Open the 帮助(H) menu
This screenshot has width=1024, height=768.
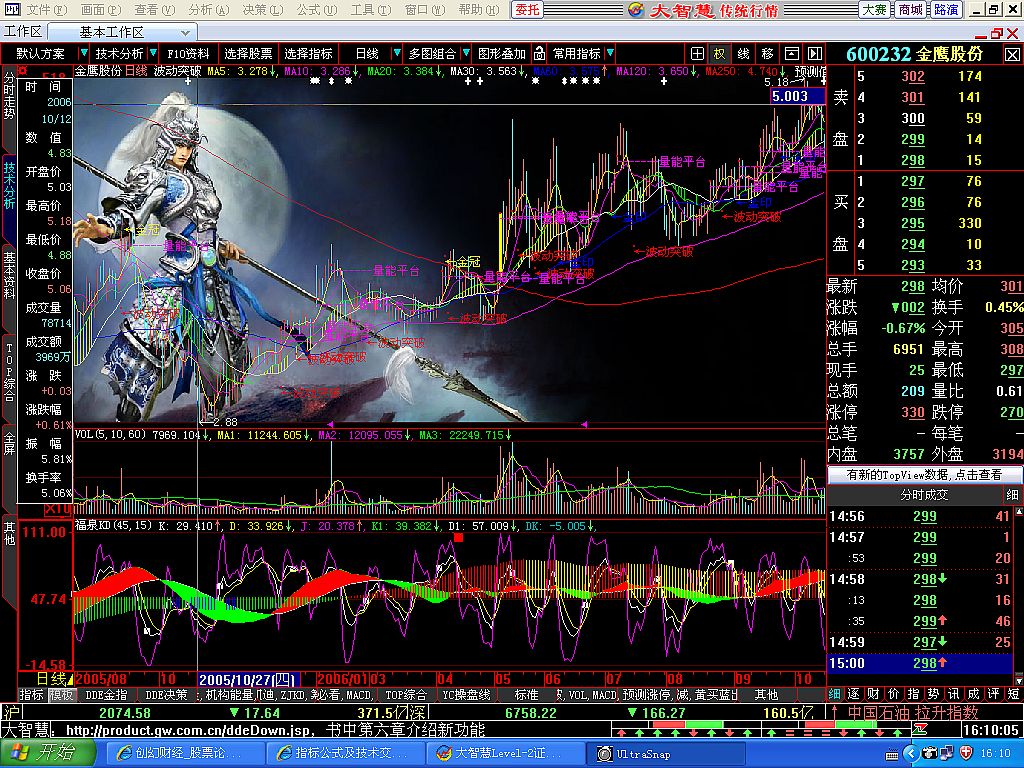point(479,10)
